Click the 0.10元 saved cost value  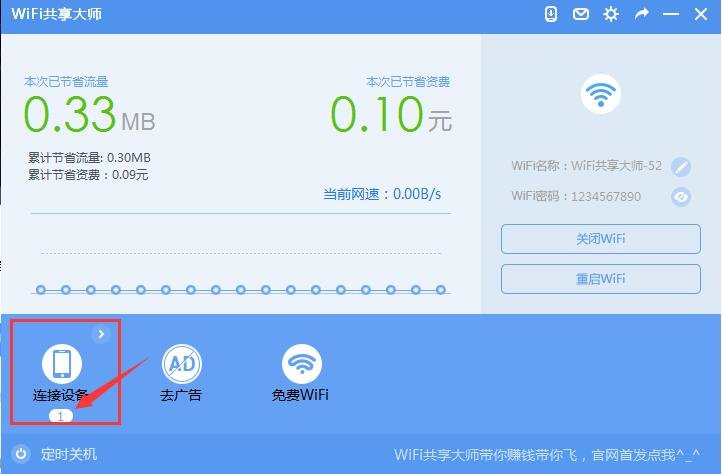pos(391,114)
